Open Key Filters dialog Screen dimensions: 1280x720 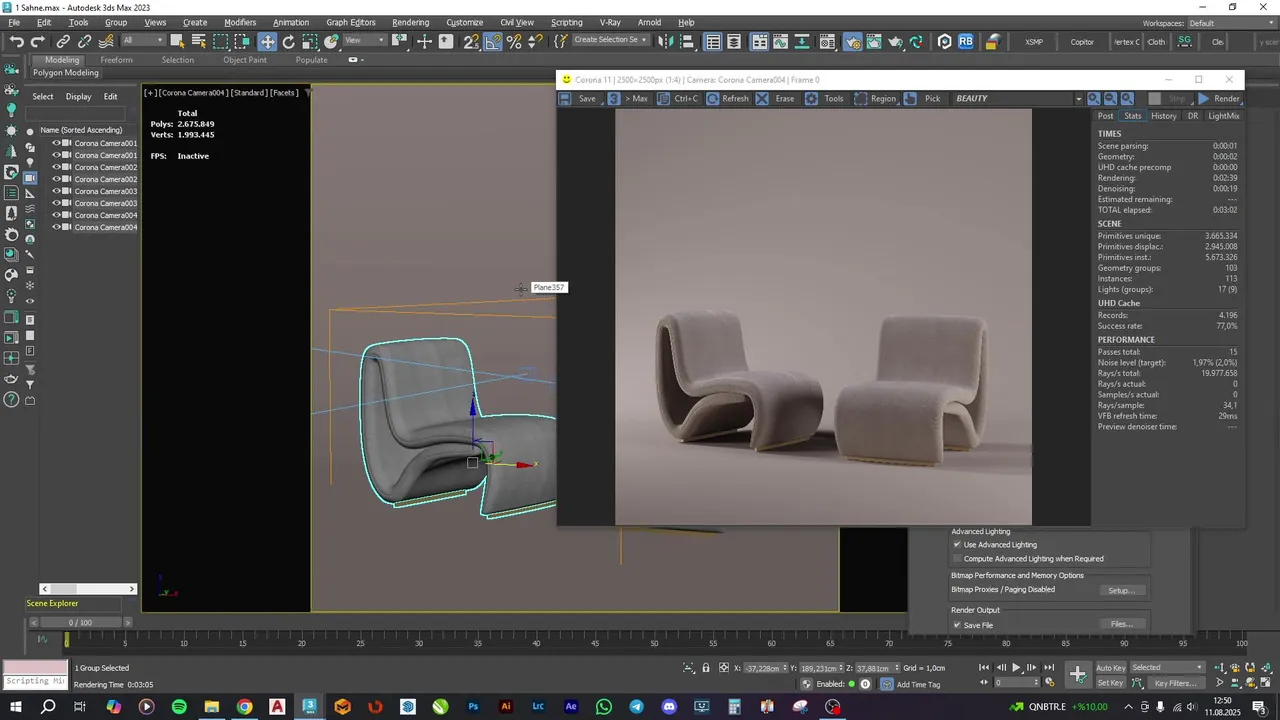[x=1175, y=683]
